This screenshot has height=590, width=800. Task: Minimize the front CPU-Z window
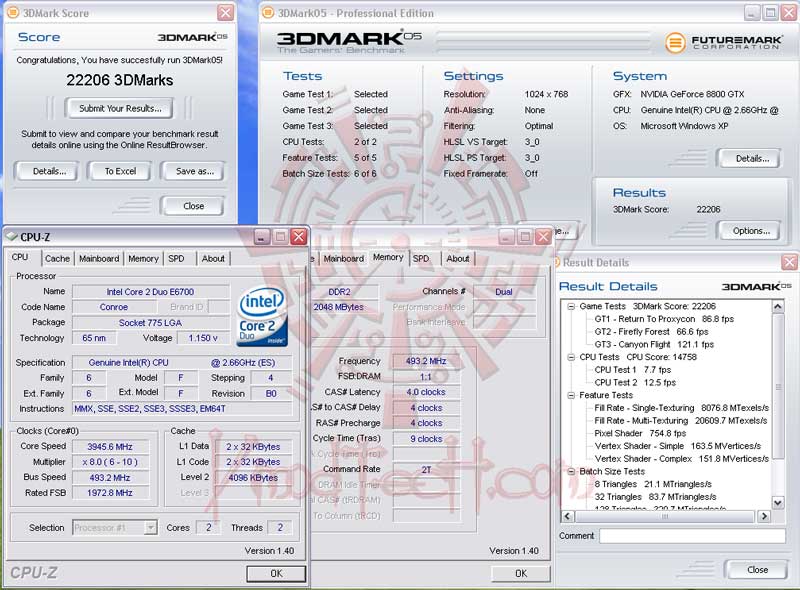pyautogui.click(x=262, y=237)
